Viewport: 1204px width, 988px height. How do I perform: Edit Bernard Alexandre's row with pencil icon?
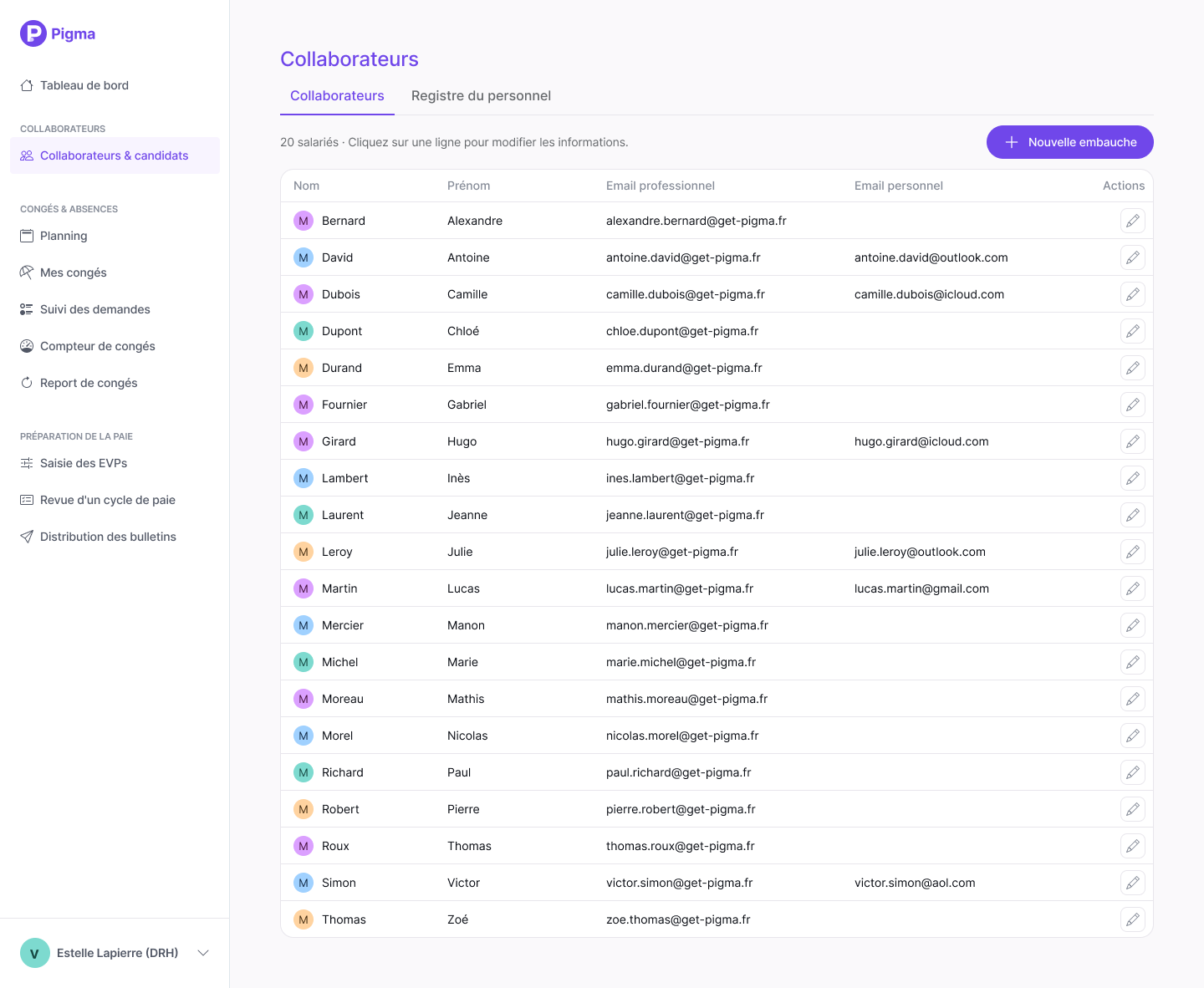[x=1133, y=221]
